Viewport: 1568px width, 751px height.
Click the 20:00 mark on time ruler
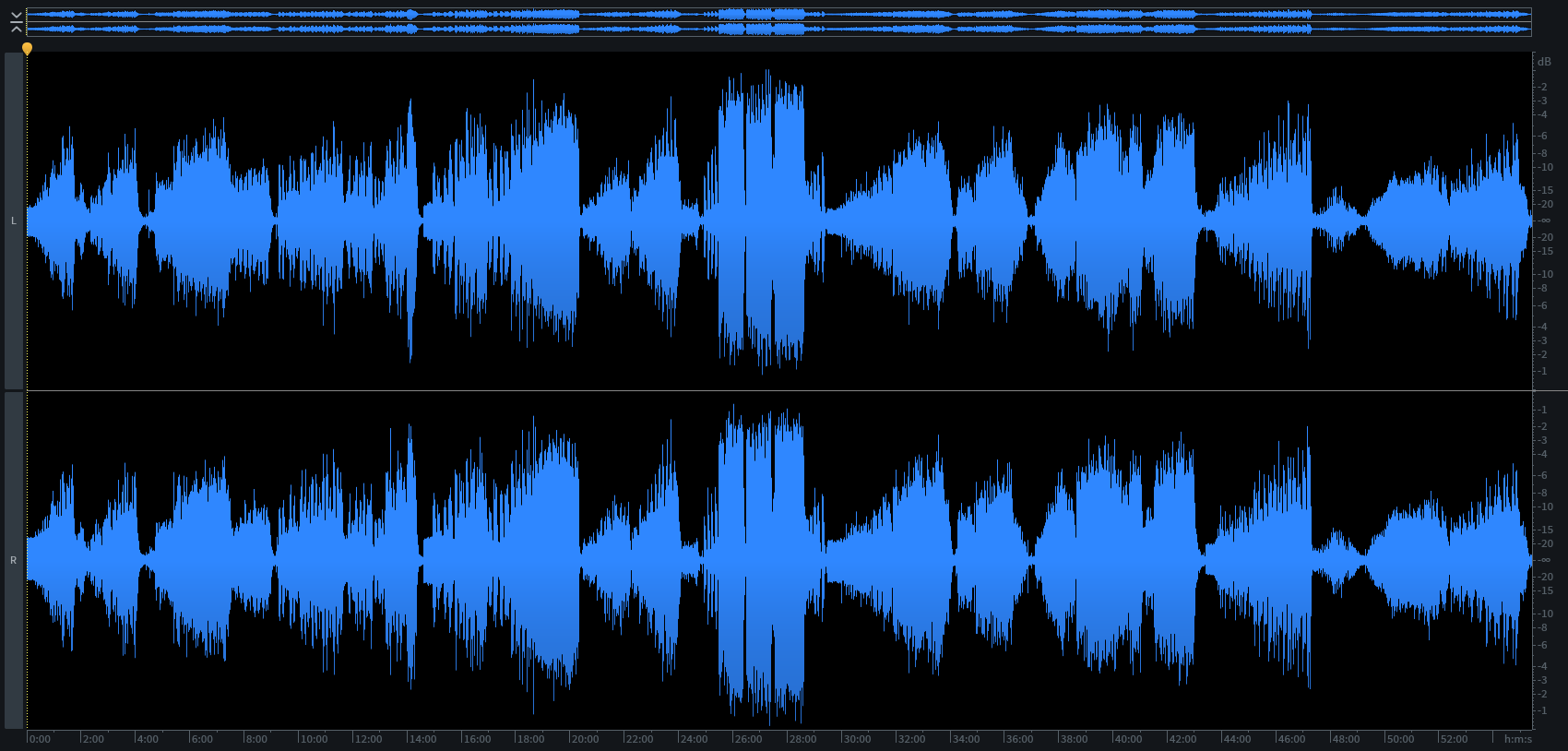pyautogui.click(x=585, y=739)
